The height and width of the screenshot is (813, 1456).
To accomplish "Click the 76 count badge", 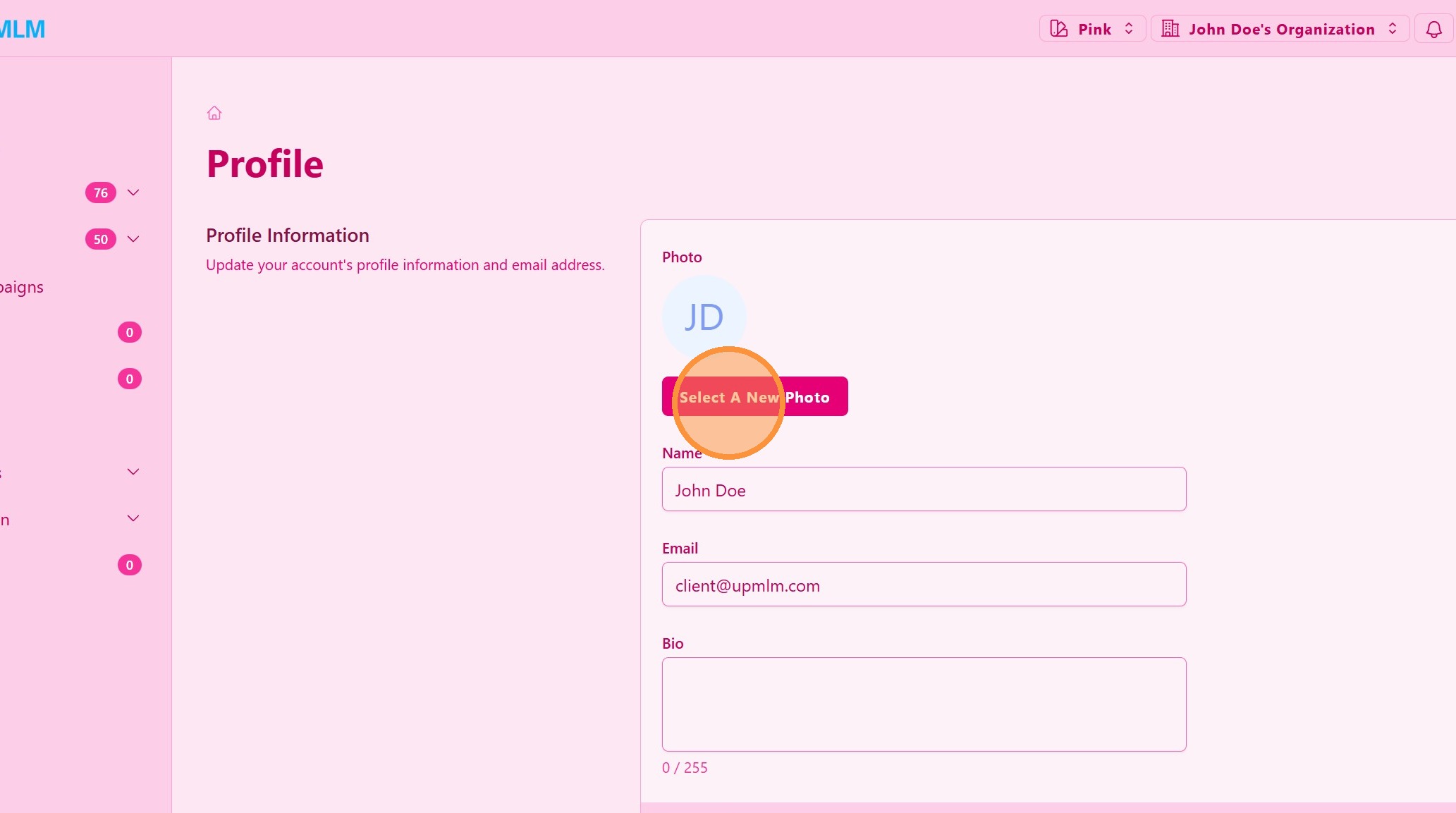I will tap(101, 192).
